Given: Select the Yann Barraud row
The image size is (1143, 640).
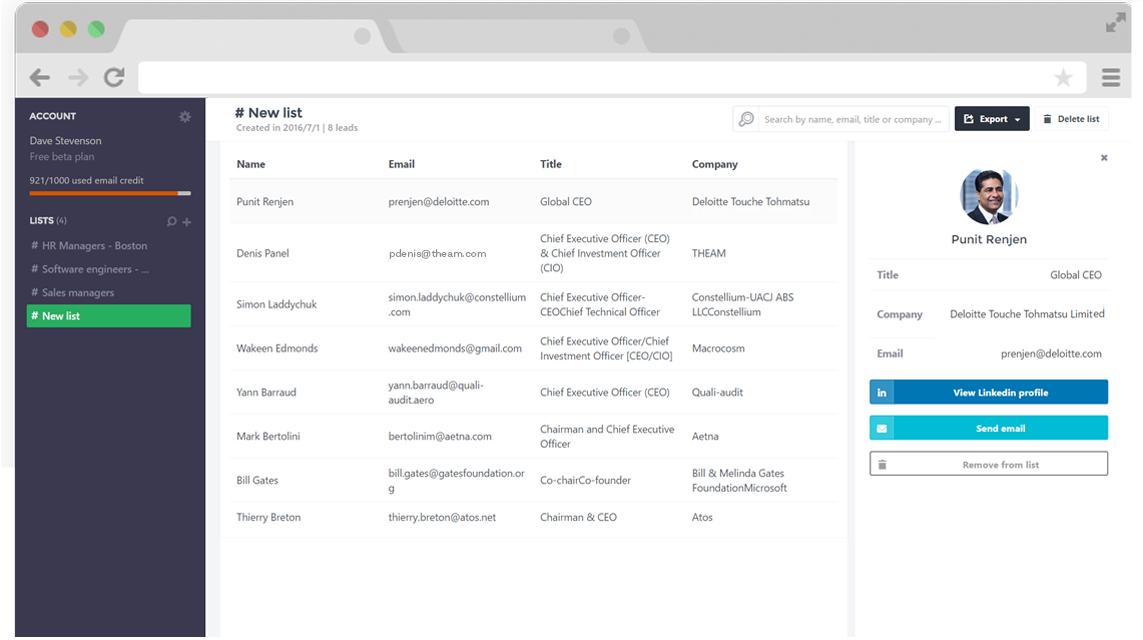Looking at the screenshot, I should 534,392.
